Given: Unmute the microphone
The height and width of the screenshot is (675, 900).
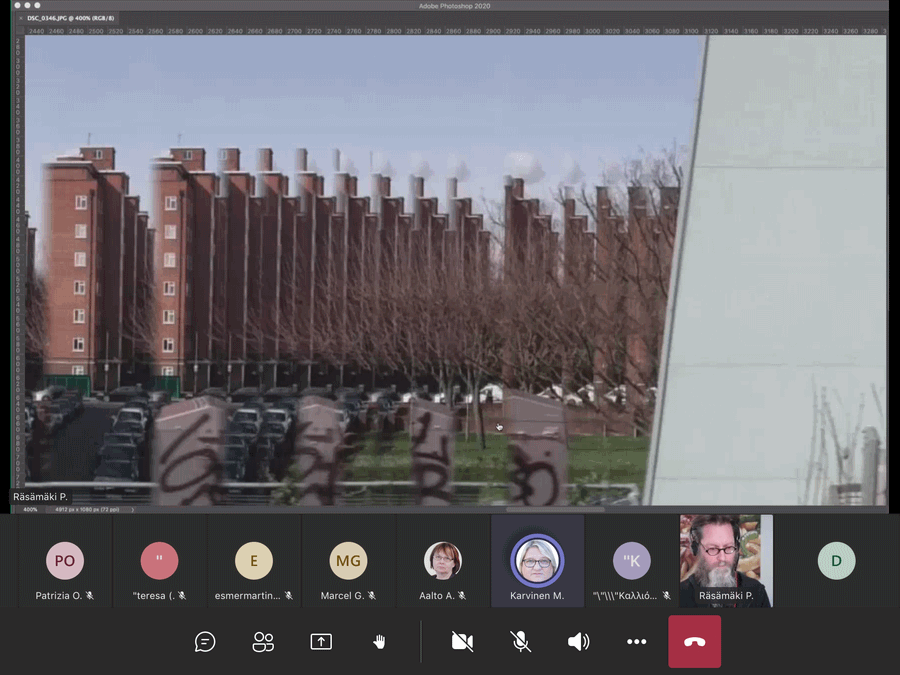Looking at the screenshot, I should tap(521, 642).
